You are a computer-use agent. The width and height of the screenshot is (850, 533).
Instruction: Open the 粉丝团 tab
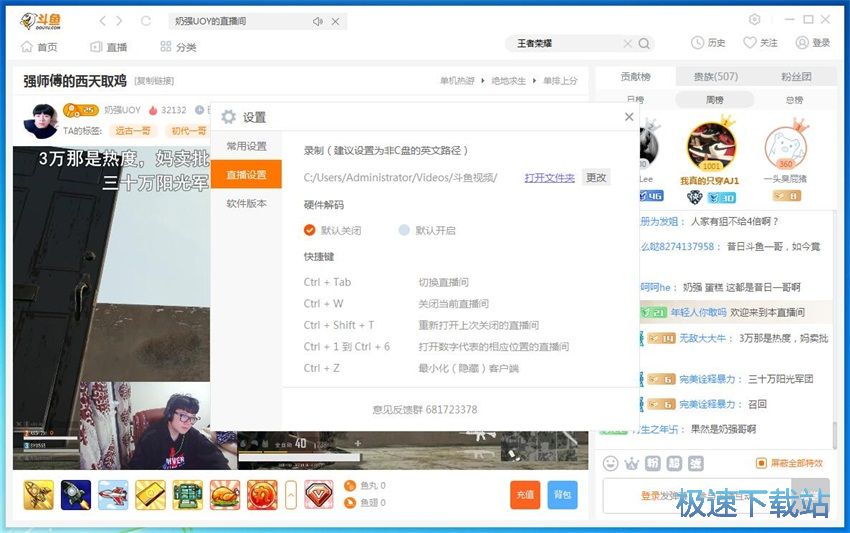coord(796,76)
